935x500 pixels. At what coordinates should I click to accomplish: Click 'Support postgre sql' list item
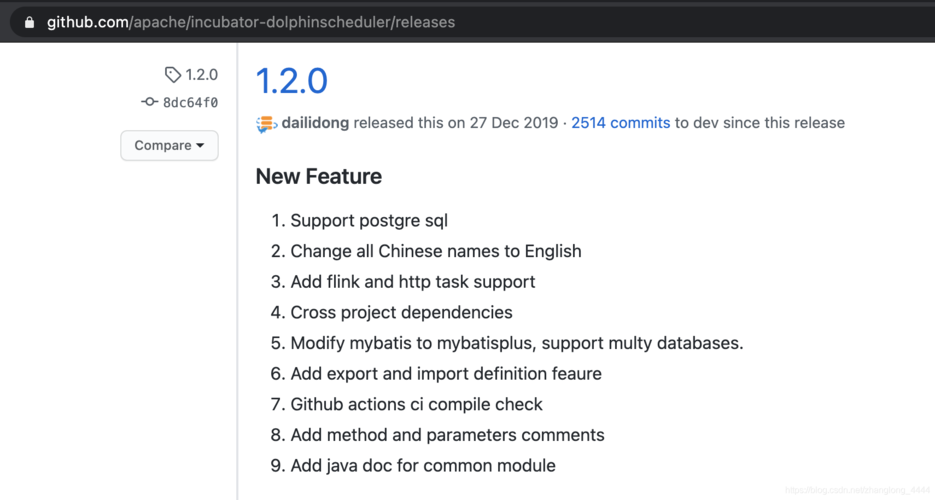click(369, 221)
